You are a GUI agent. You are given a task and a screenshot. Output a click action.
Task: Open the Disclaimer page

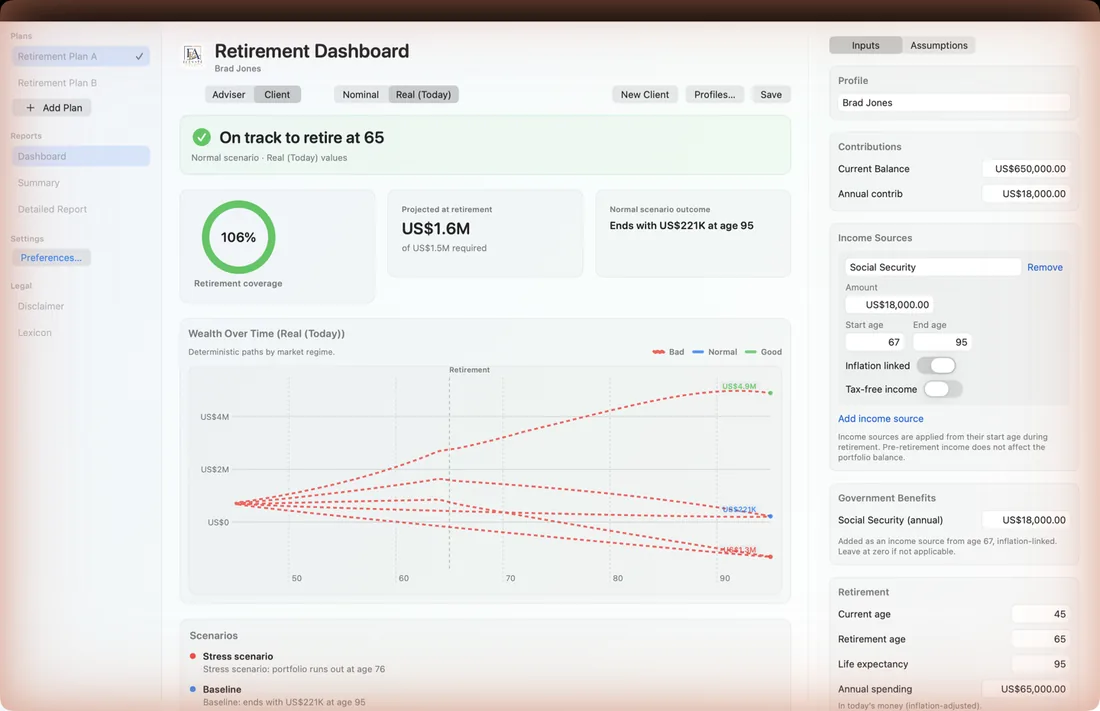pos(81,306)
